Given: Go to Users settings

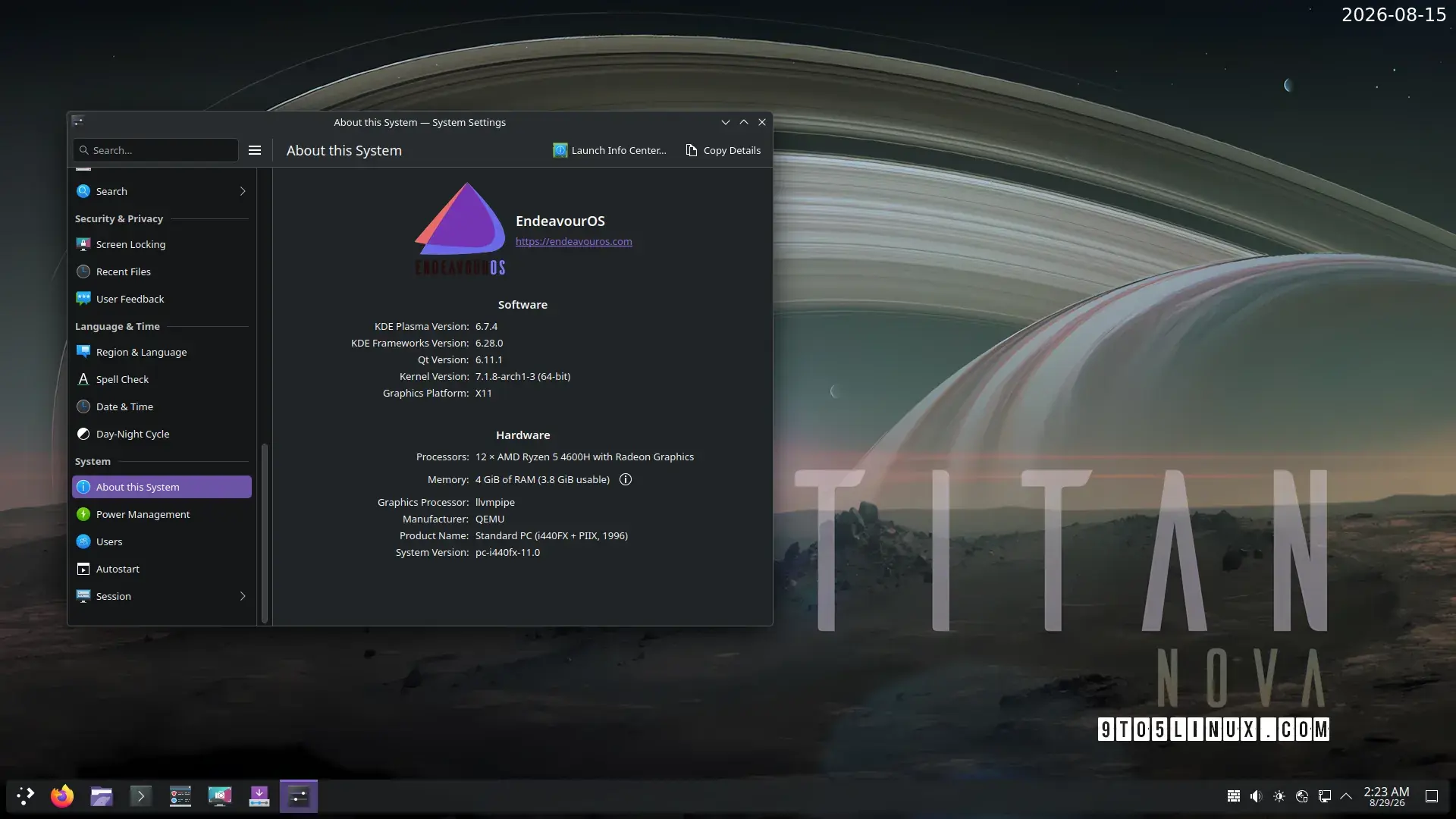Looking at the screenshot, I should (162, 541).
